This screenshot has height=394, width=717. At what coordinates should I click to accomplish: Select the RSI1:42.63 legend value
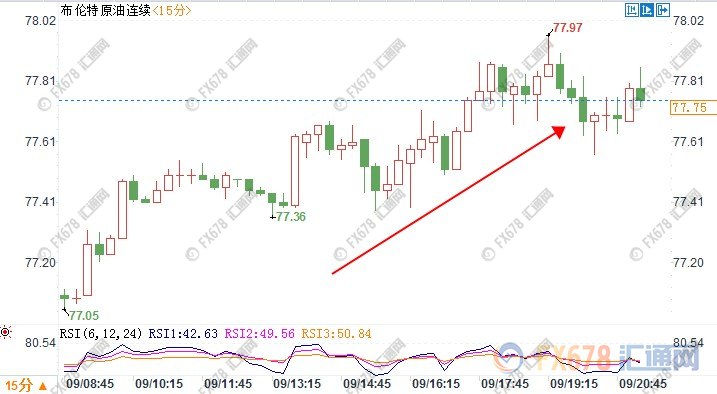tap(183, 334)
